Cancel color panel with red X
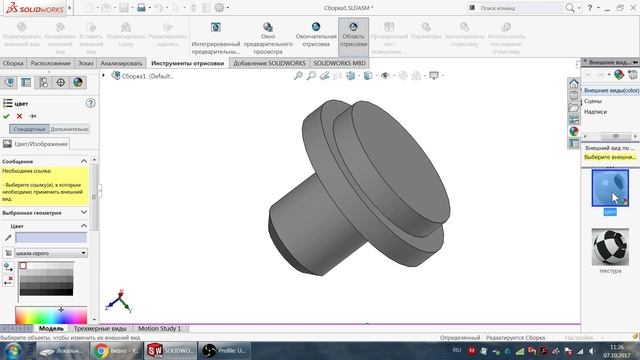Image resolution: width=640 pixels, height=360 pixels. point(19,116)
